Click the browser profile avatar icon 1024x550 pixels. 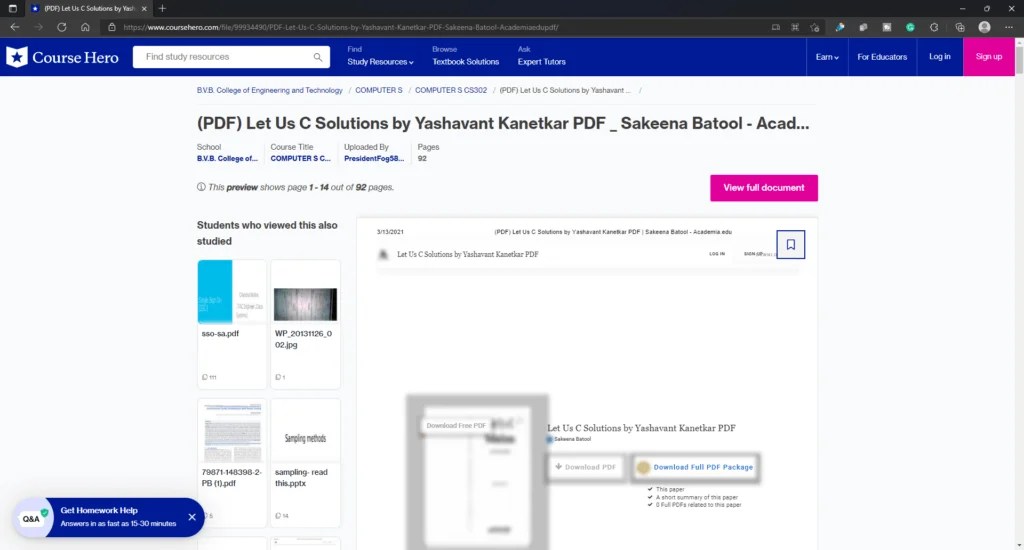[984, 27]
